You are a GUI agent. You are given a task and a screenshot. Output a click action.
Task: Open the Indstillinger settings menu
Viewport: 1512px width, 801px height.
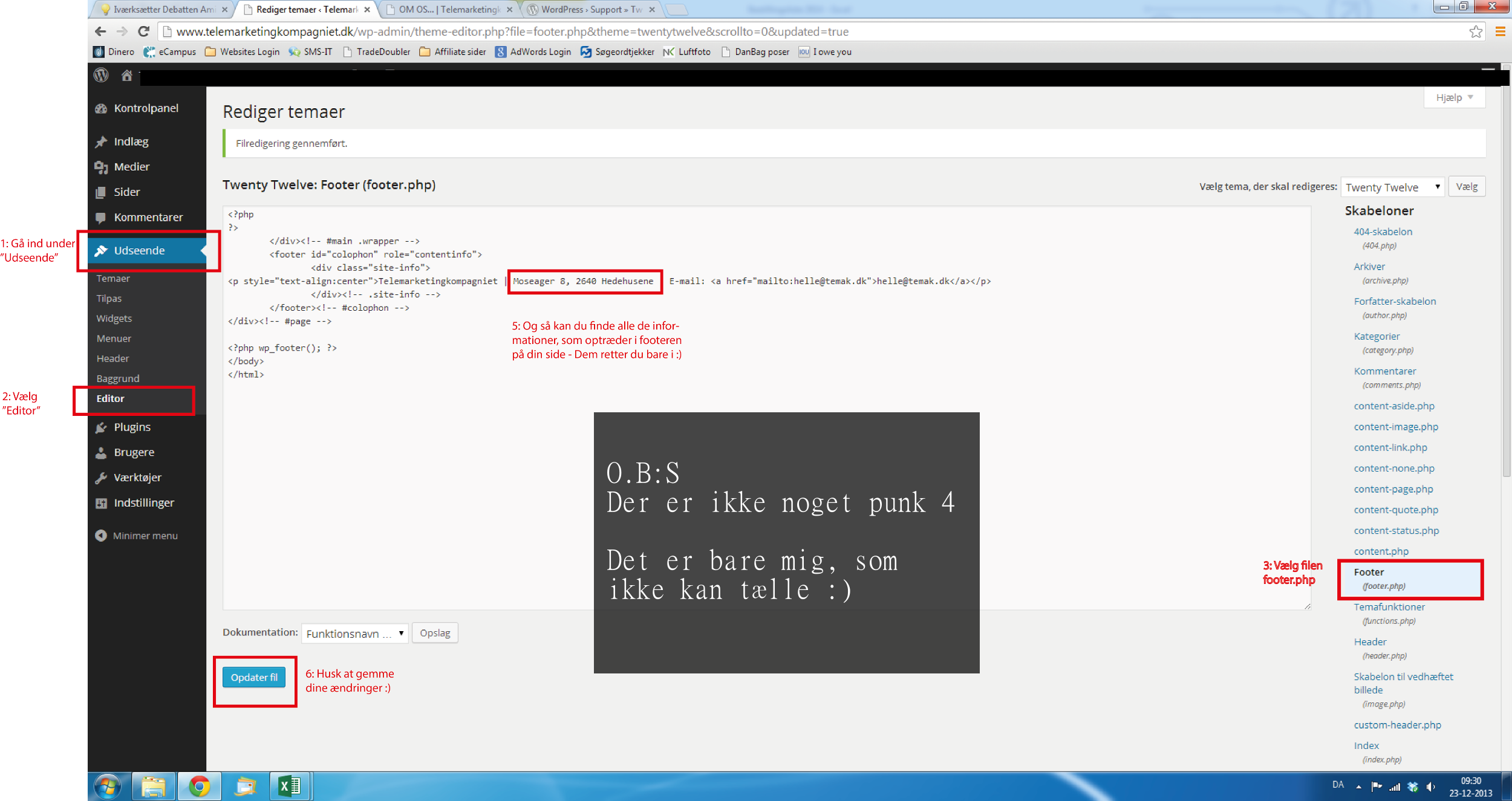pos(144,503)
